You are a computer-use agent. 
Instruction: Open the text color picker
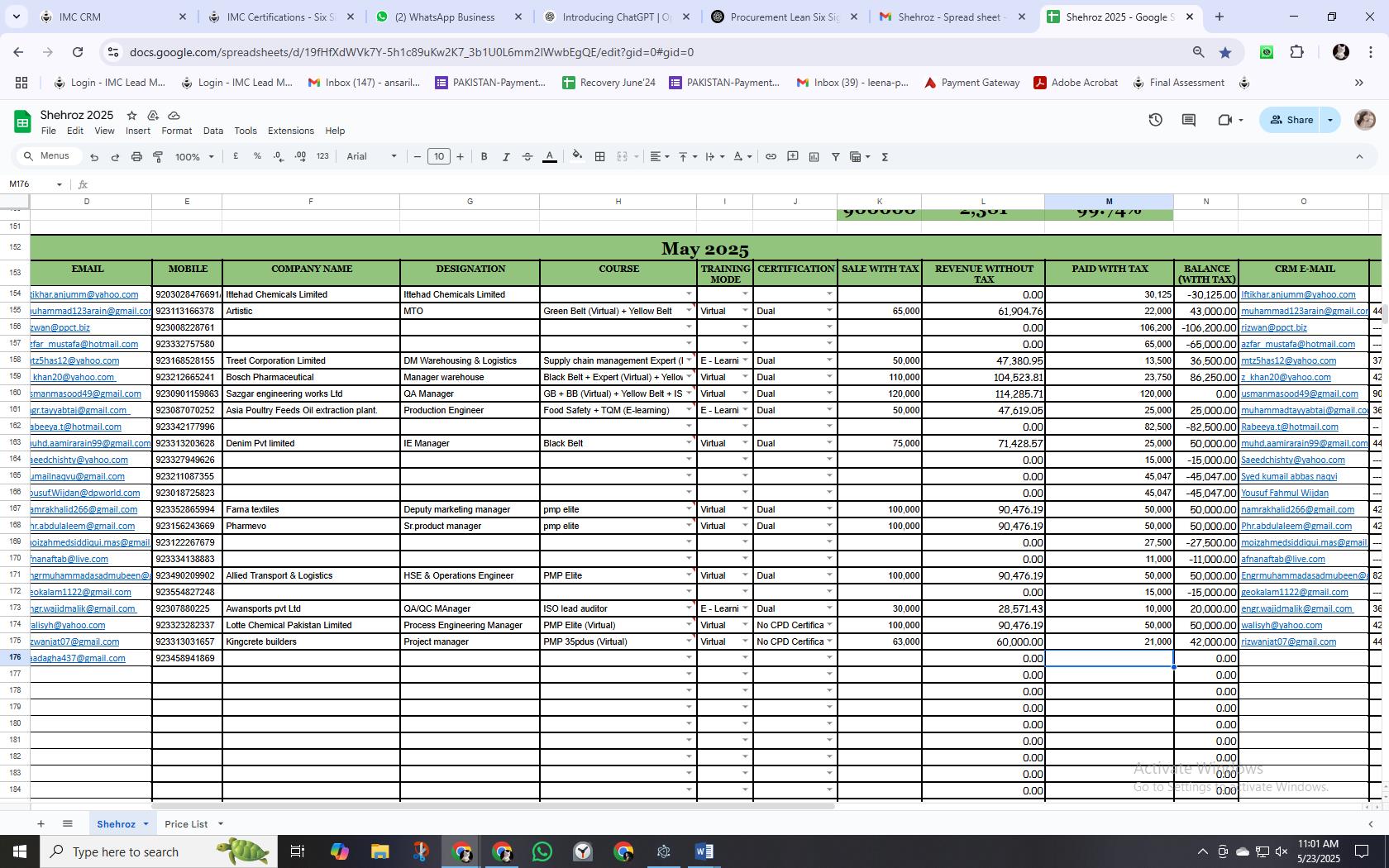coord(550,156)
